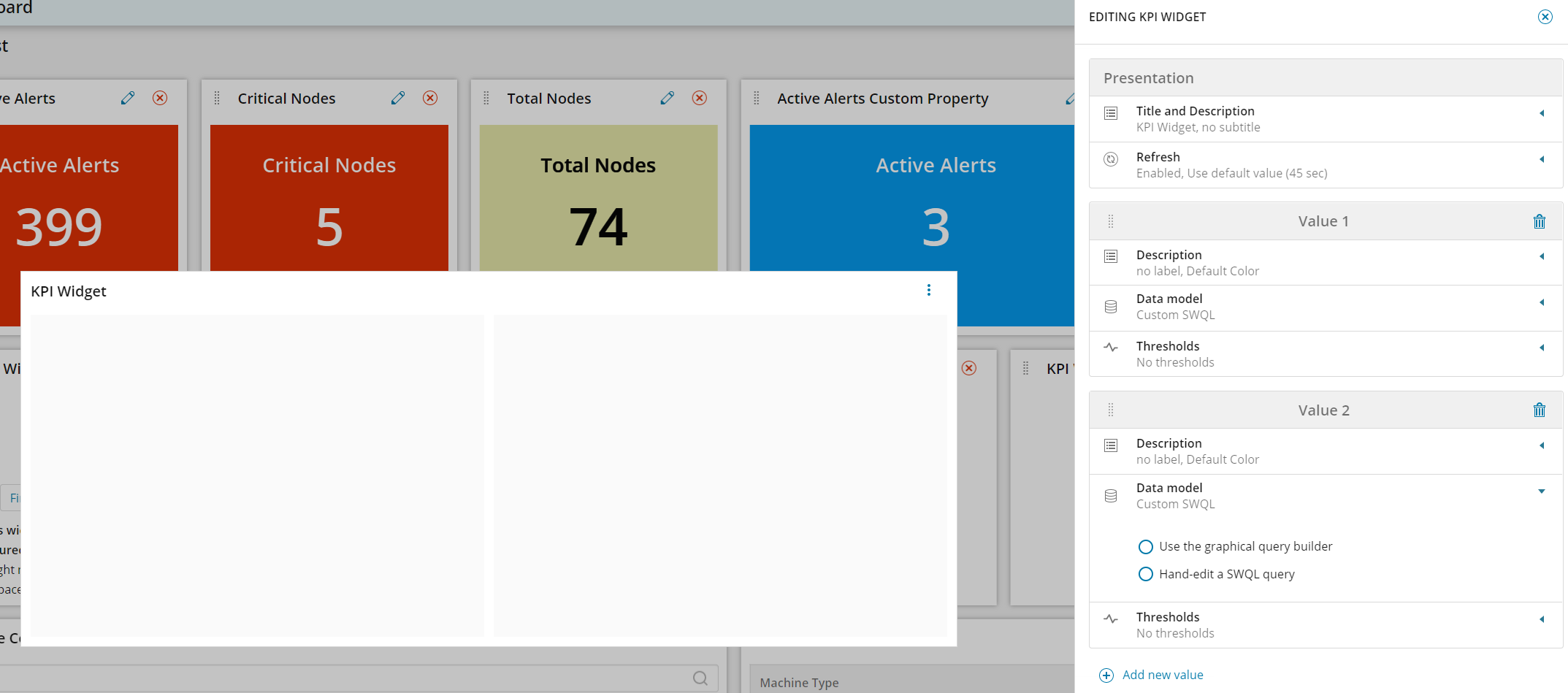Expand Value 1 Data model section
The height and width of the screenshot is (693, 1568).
pyautogui.click(x=1542, y=302)
